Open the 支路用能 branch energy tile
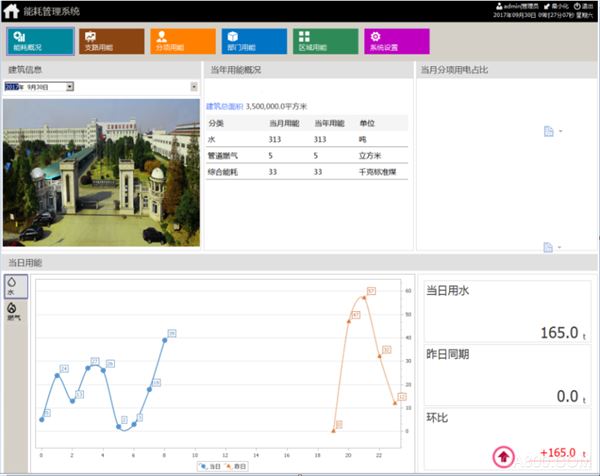This screenshot has width=600, height=476. coord(112,41)
